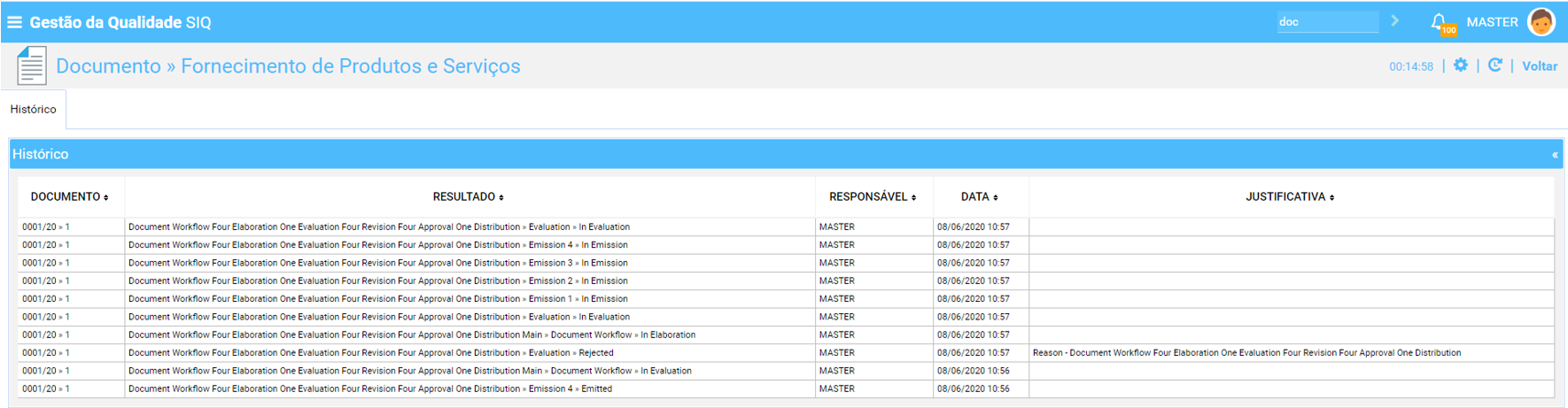
Task: Select the row with result 'Evaluation » Rejected'
Action: click(x=787, y=353)
